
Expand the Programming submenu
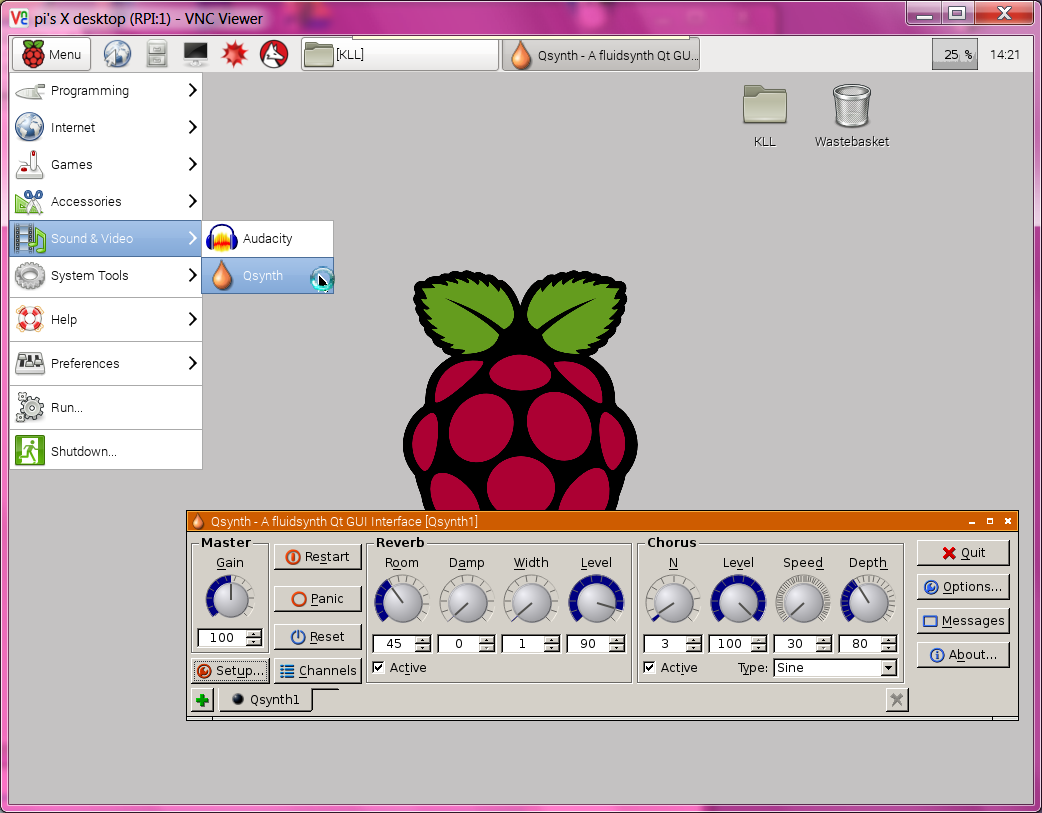coord(106,91)
